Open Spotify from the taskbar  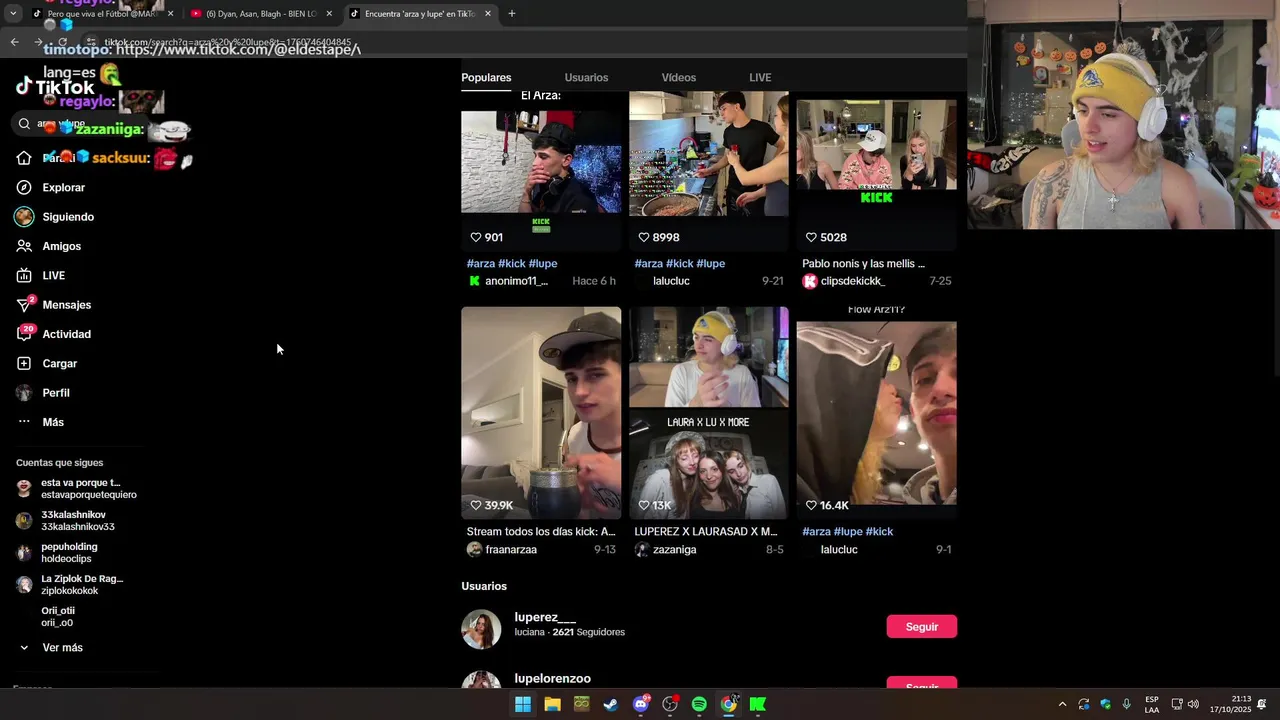699,704
